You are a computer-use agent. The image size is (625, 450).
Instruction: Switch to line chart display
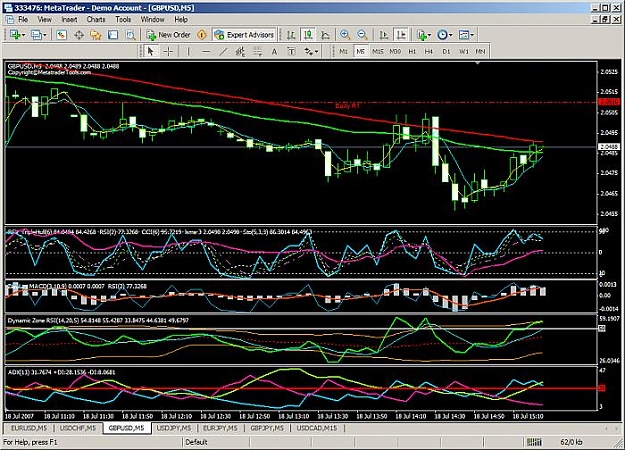(326, 35)
